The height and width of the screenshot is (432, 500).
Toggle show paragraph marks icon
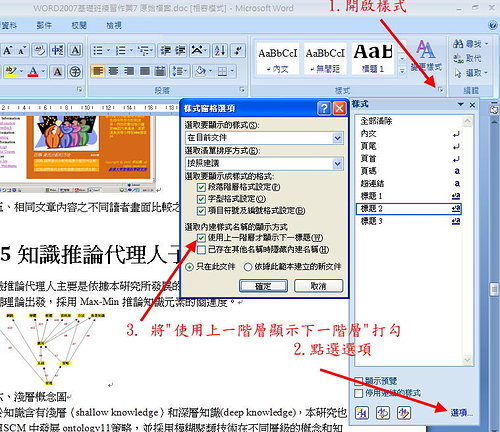pos(238,51)
